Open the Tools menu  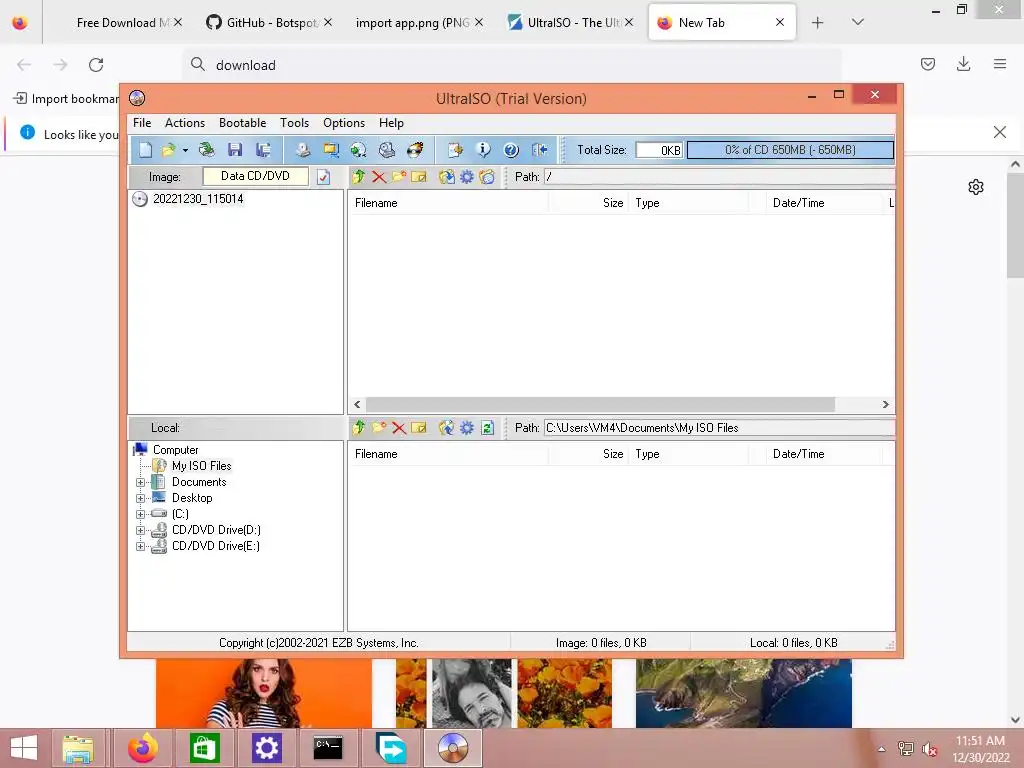click(x=295, y=123)
